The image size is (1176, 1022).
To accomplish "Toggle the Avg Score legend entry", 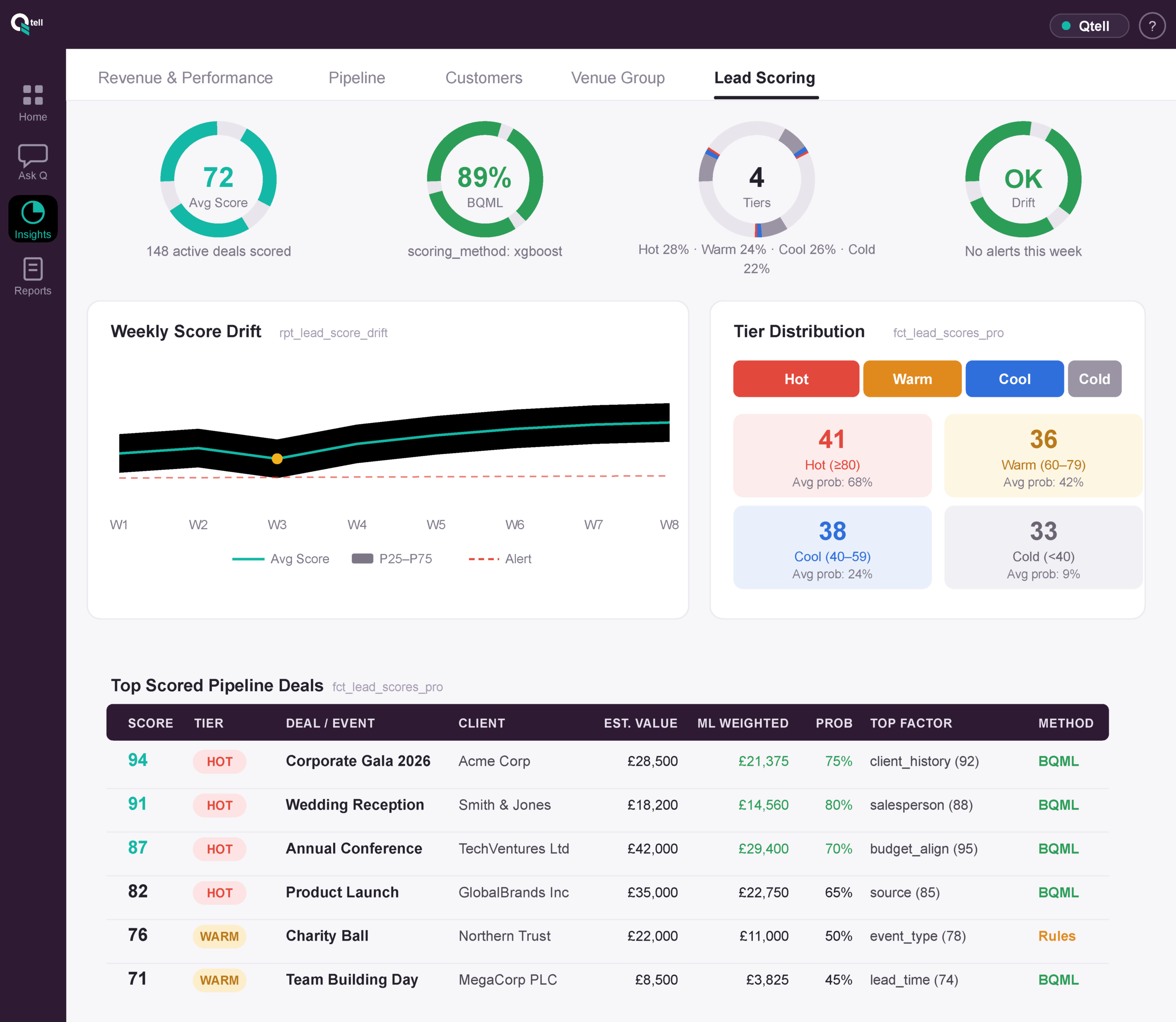I will (x=281, y=559).
